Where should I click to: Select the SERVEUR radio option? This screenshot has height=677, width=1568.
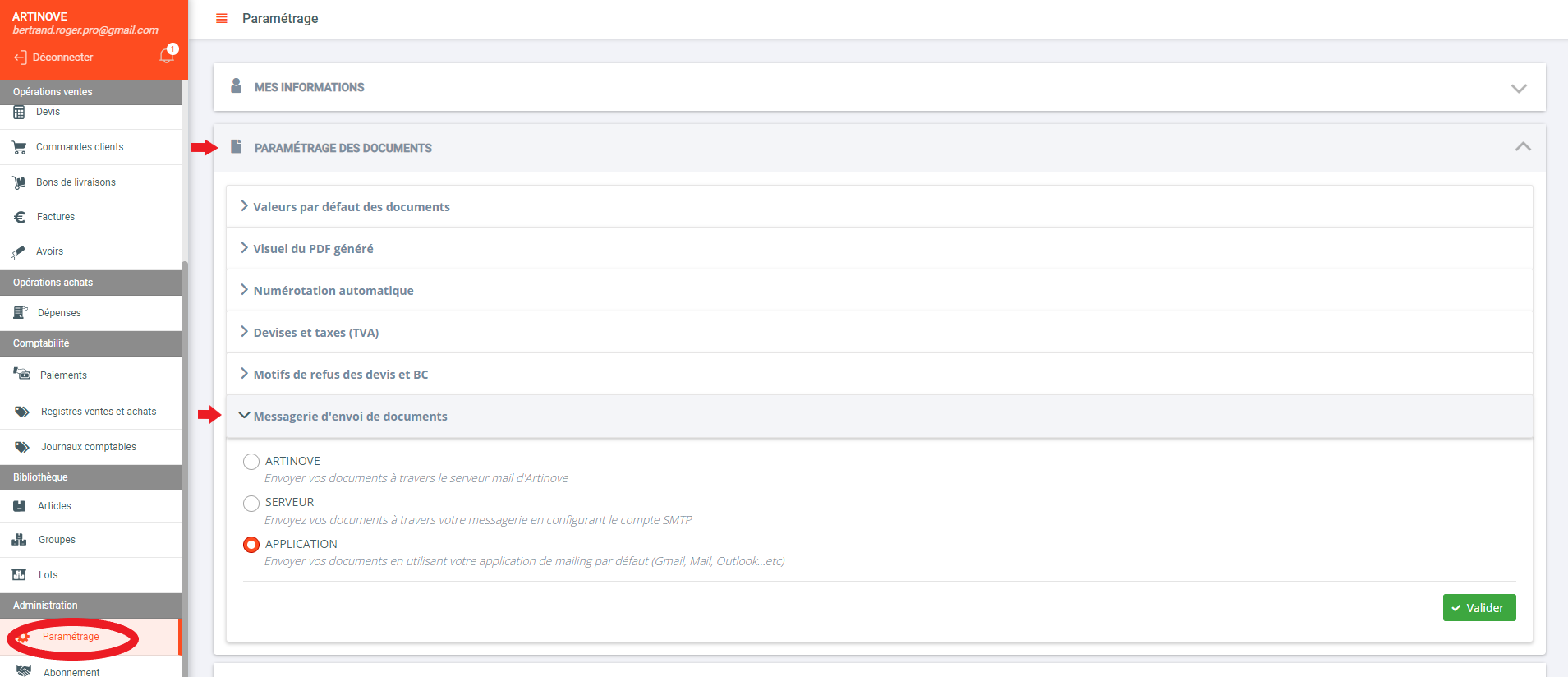pos(251,503)
